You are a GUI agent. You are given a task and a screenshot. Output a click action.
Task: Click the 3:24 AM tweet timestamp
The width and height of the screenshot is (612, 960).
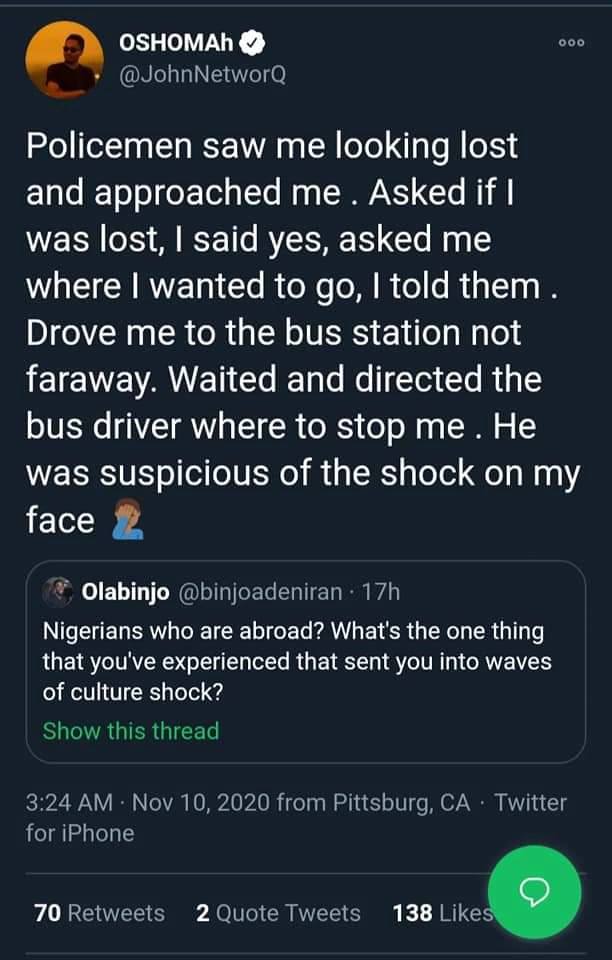pos(68,802)
